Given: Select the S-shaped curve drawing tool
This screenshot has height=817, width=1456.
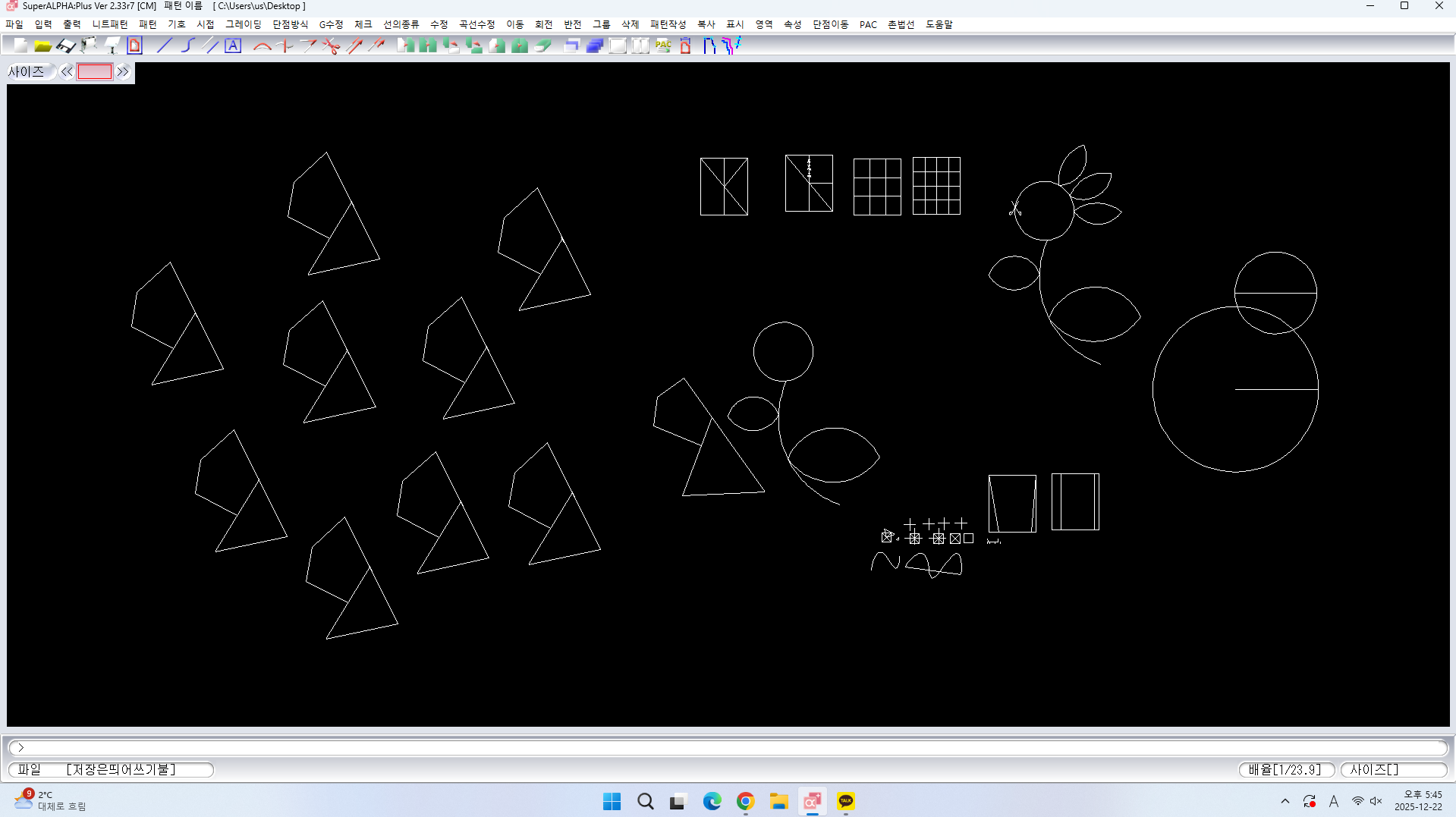Looking at the screenshot, I should point(187,46).
